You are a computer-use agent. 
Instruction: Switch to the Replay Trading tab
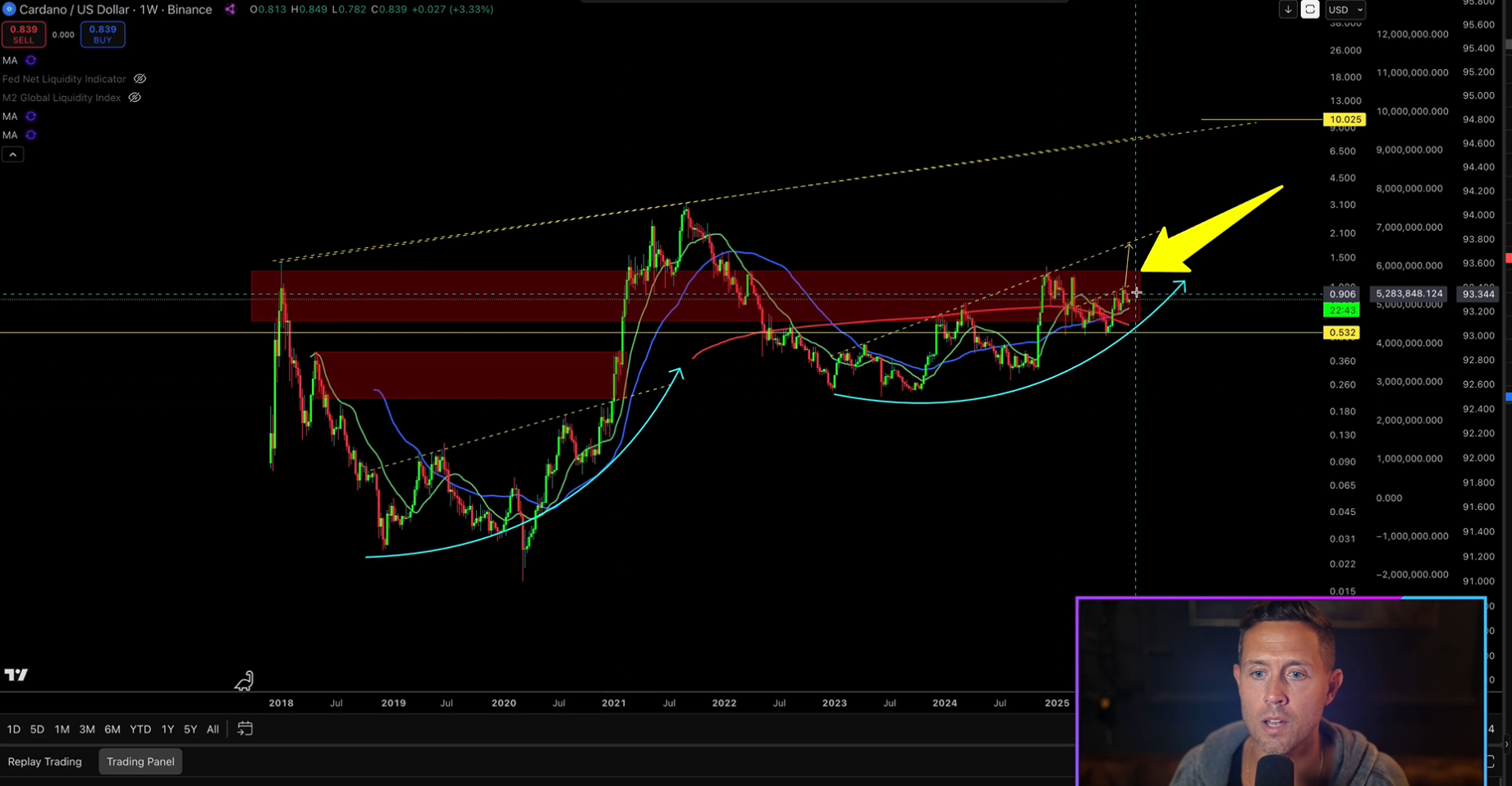tap(45, 761)
